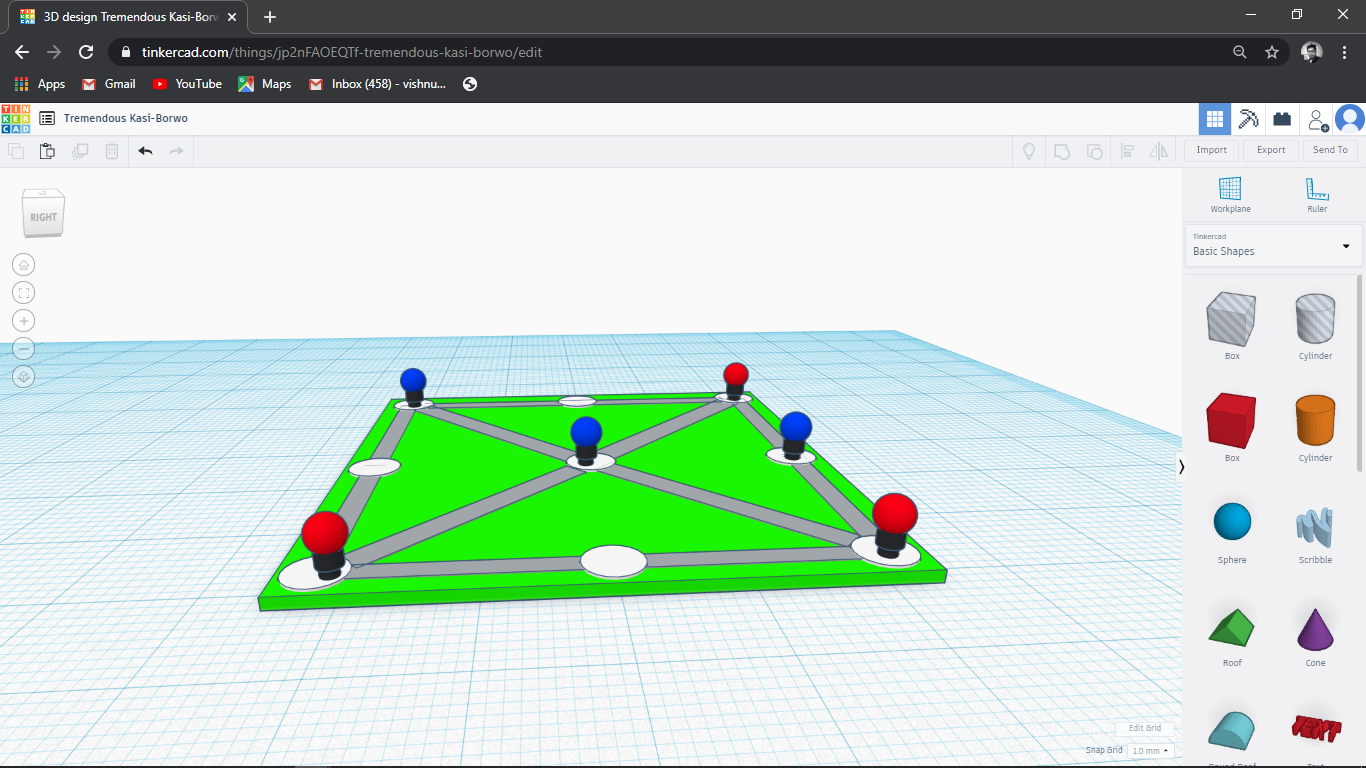
Task: Bookmark this page with star icon
Action: tap(1272, 52)
